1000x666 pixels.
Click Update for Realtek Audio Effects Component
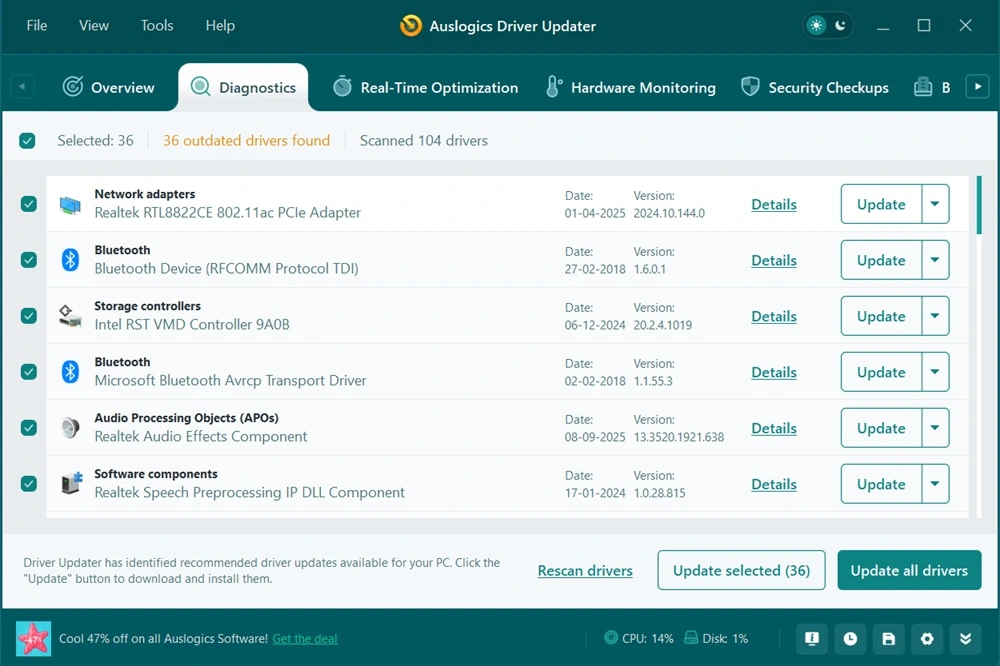[x=881, y=427]
